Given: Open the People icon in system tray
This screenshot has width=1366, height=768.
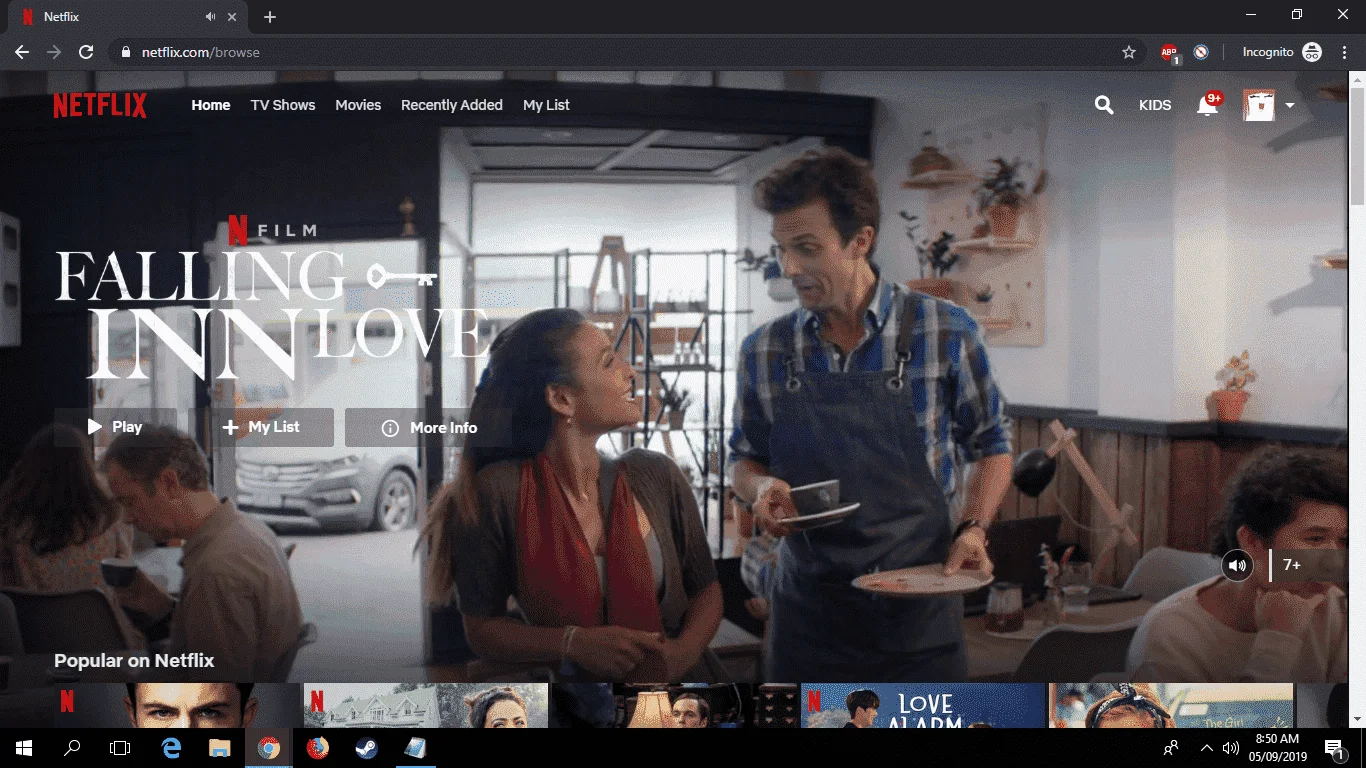Looking at the screenshot, I should coord(1171,748).
